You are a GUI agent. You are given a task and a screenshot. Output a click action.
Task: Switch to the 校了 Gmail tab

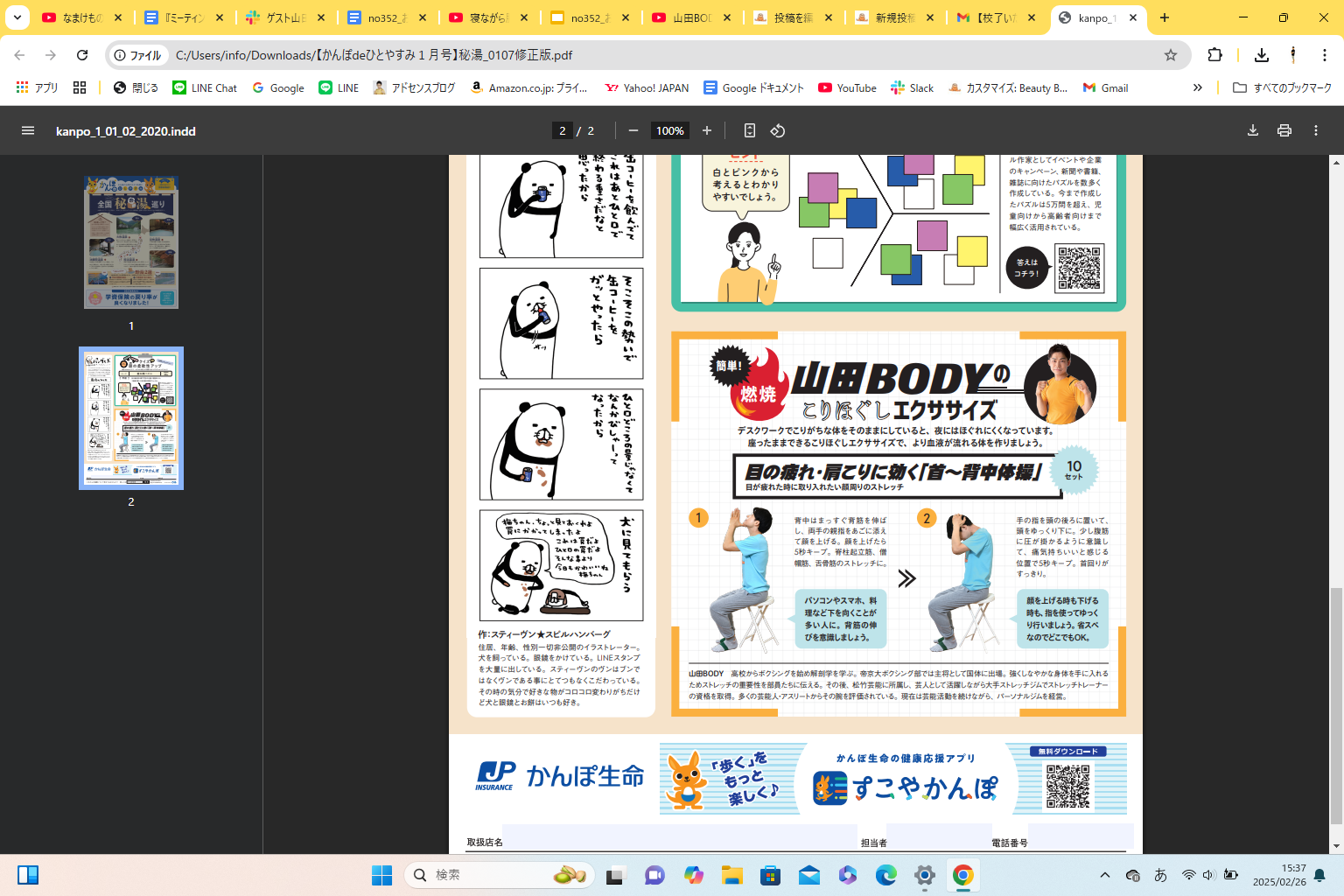(996, 17)
